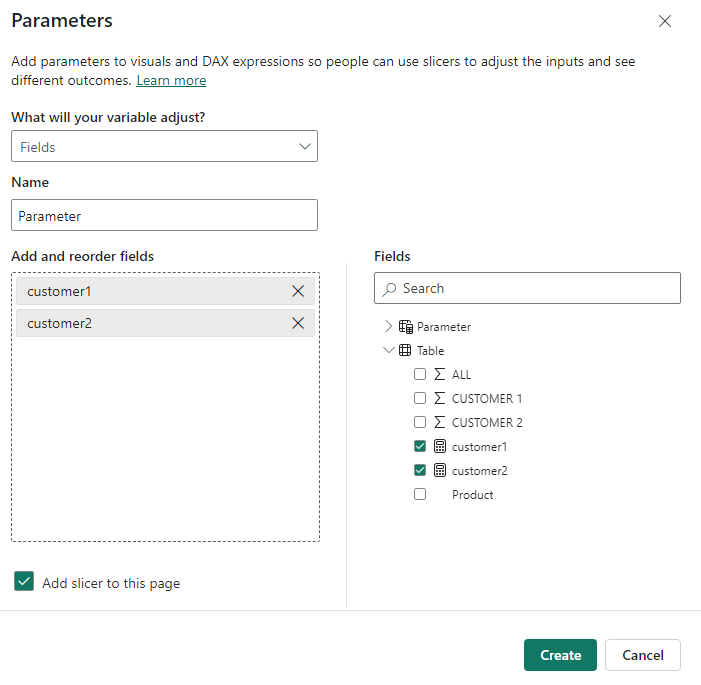Viewport: 701px width, 685px height.
Task: Click the Name input field
Action: click(x=165, y=216)
